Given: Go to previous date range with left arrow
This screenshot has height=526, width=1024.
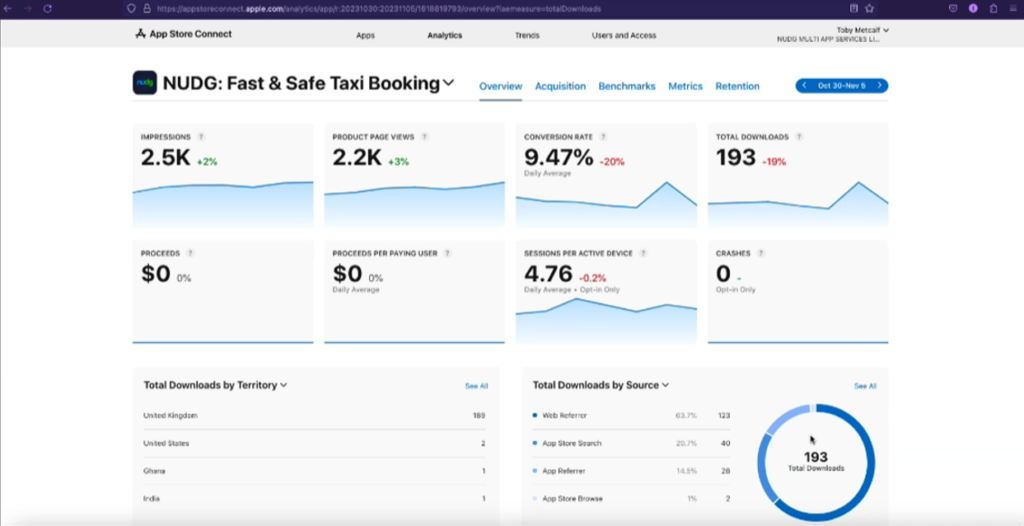Looking at the screenshot, I should tap(804, 86).
